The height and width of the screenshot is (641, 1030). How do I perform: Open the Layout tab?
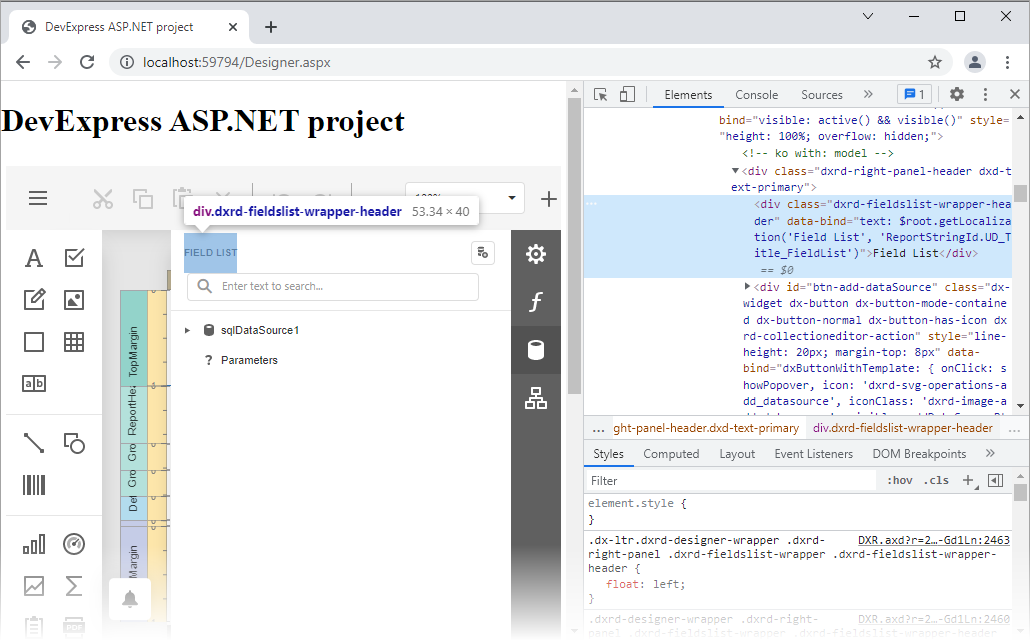coord(736,454)
